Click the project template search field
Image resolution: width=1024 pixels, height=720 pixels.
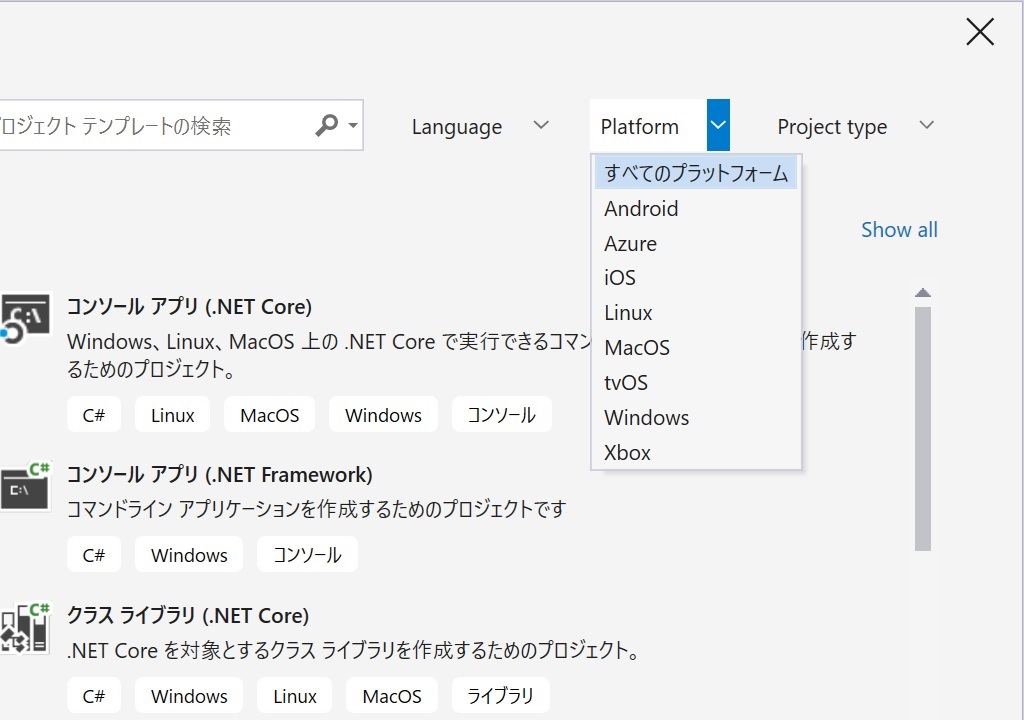150,125
